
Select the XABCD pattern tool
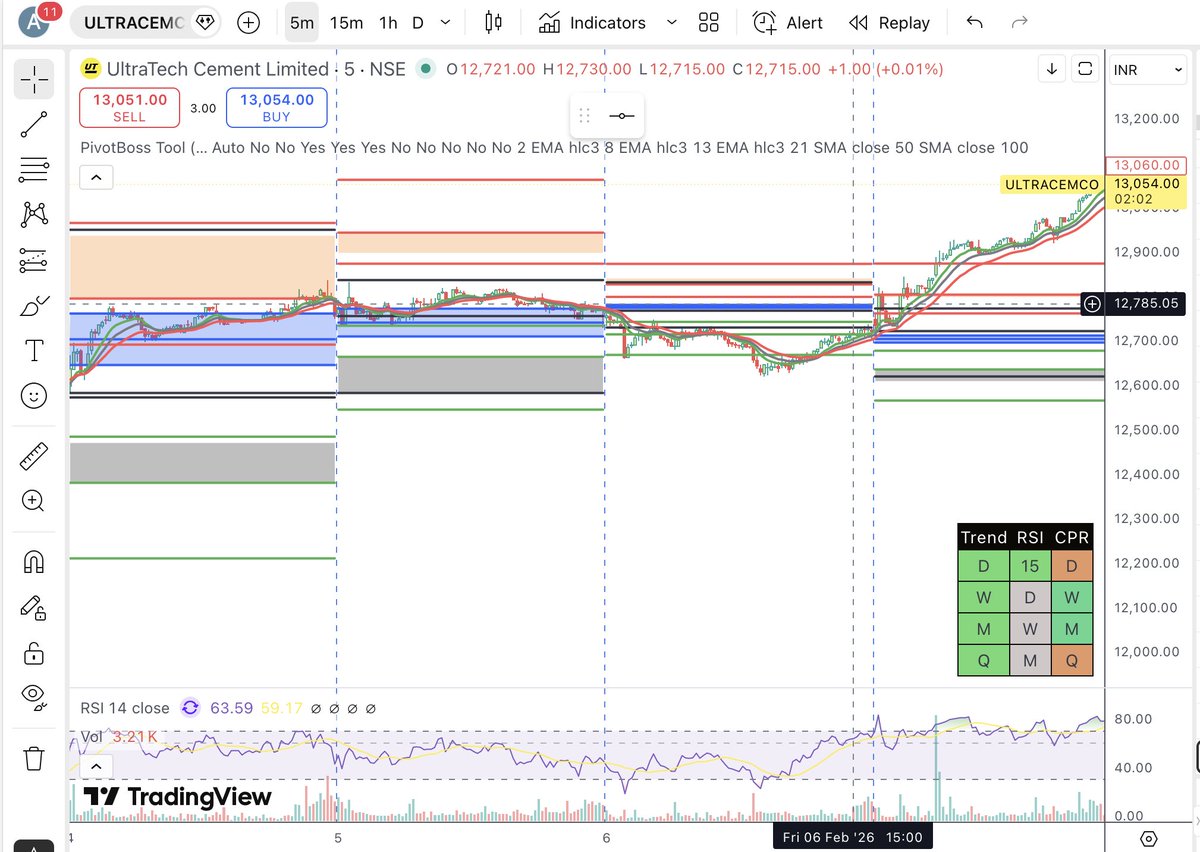(x=34, y=214)
